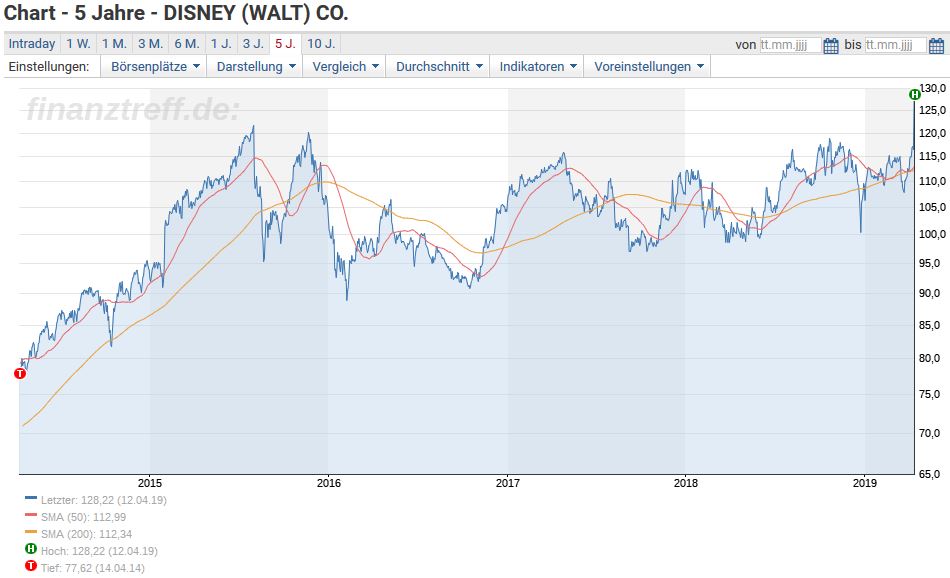The image size is (950, 578).
Task: Click the 100,0 y-axis value
Action: 932,234
